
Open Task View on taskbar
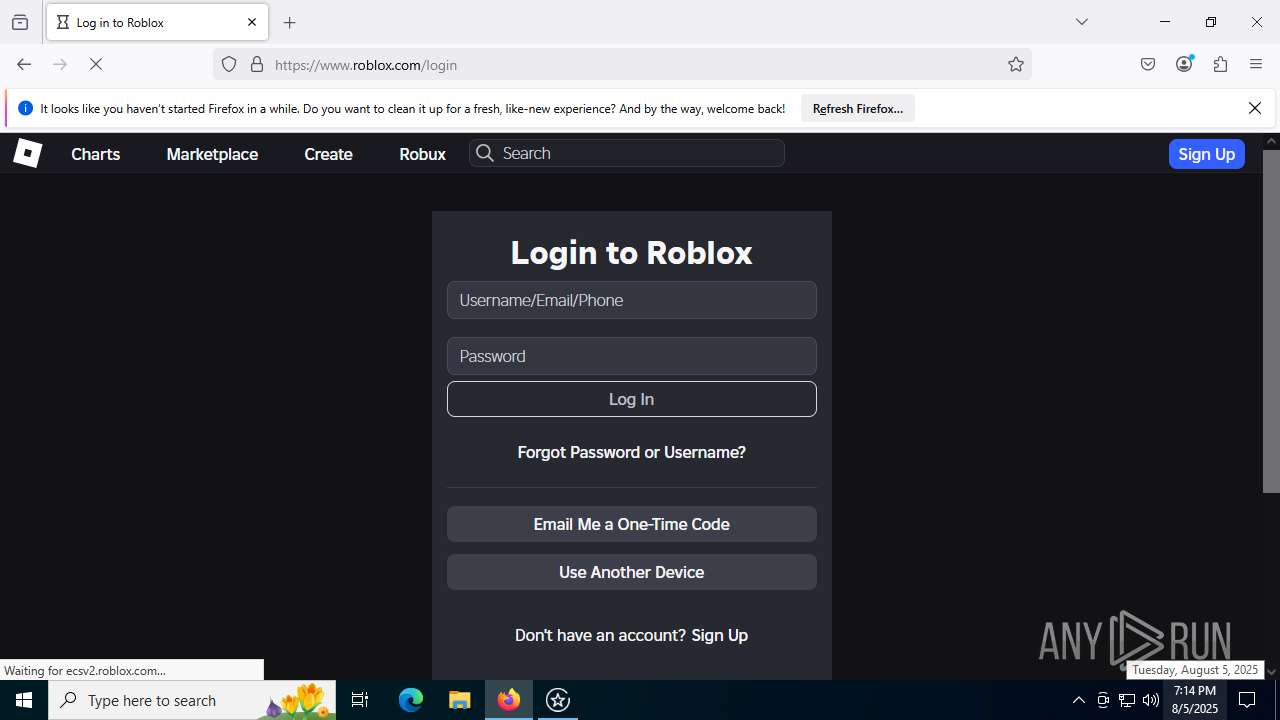tap(360, 700)
